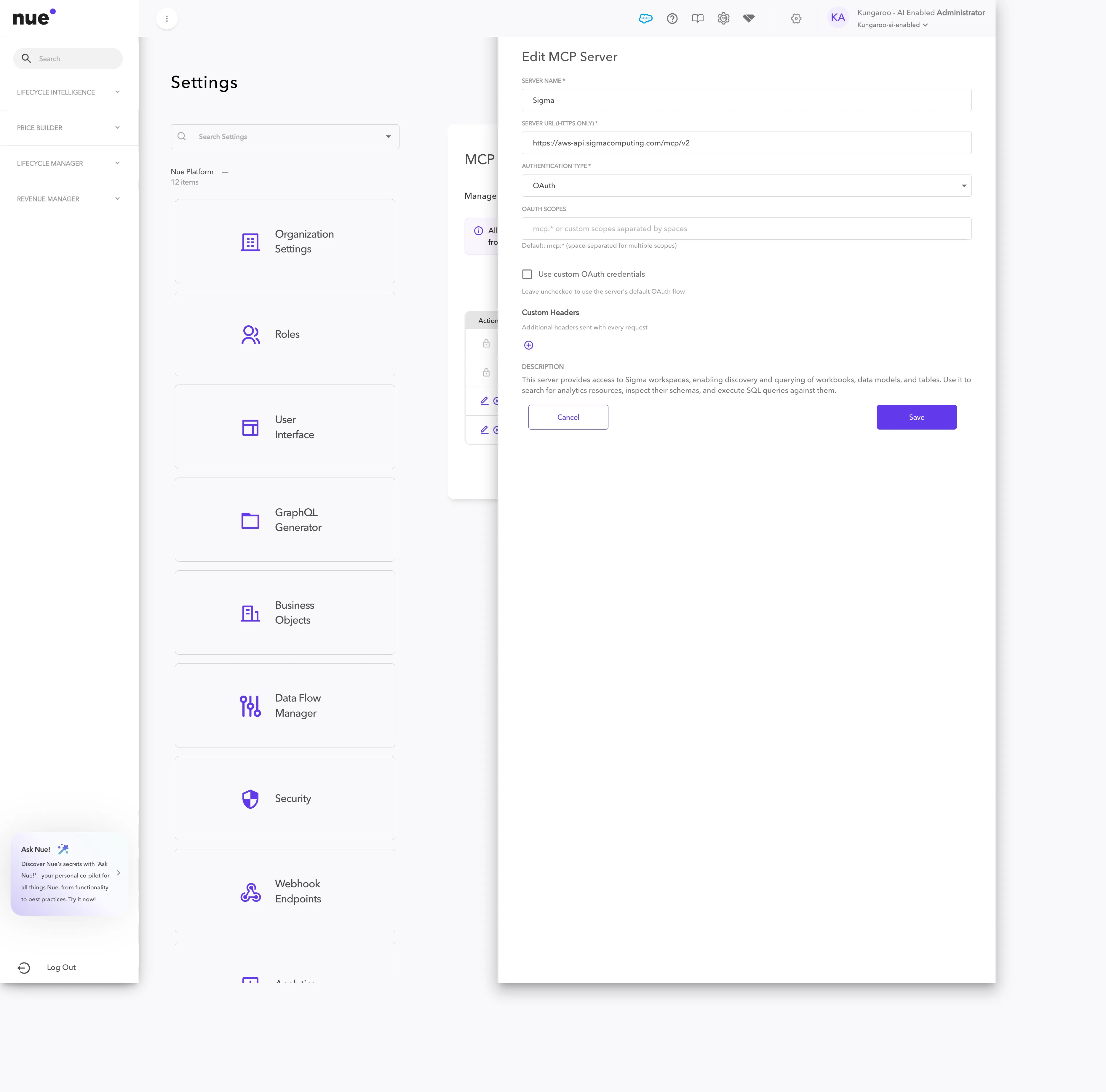Viewport: 1106px width, 1092px height.
Task: Open the documentation book icon
Action: [x=697, y=18]
